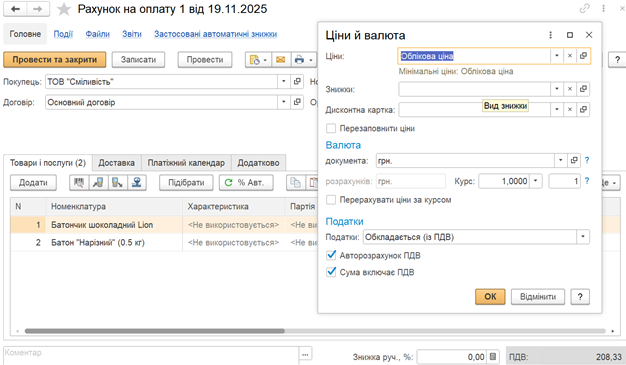Click the printer icon in toolbar
The image size is (626, 365).
299,60
